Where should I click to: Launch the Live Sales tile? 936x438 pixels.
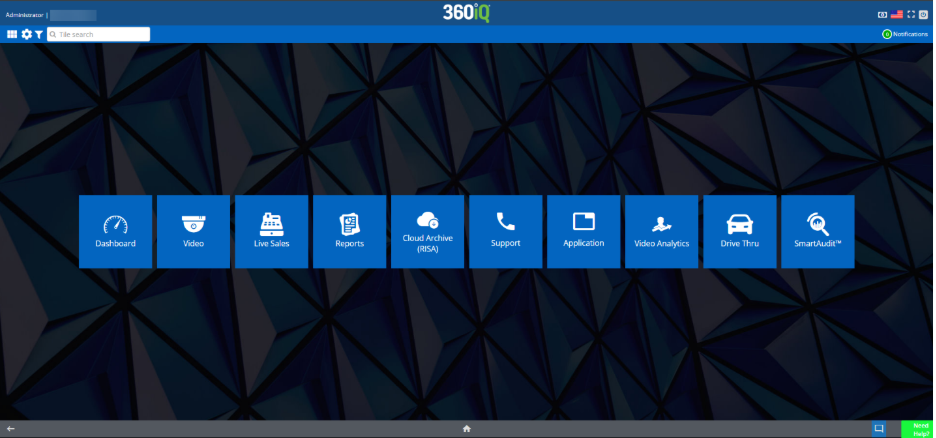click(x=271, y=231)
